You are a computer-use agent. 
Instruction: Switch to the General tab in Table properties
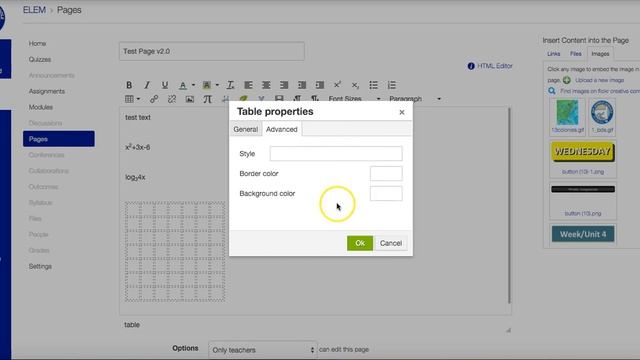click(x=246, y=129)
